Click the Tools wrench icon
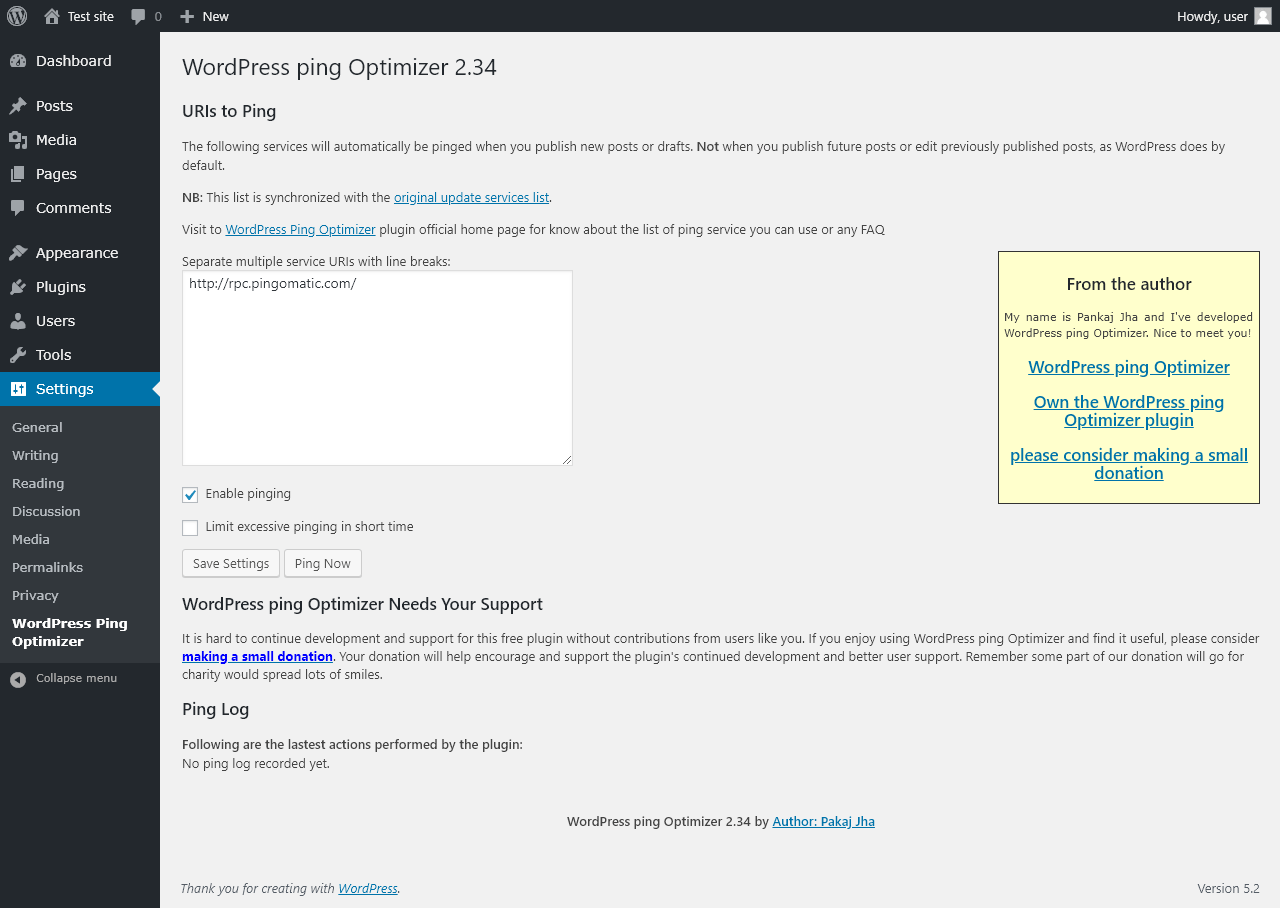The height and width of the screenshot is (908, 1280). [18, 355]
